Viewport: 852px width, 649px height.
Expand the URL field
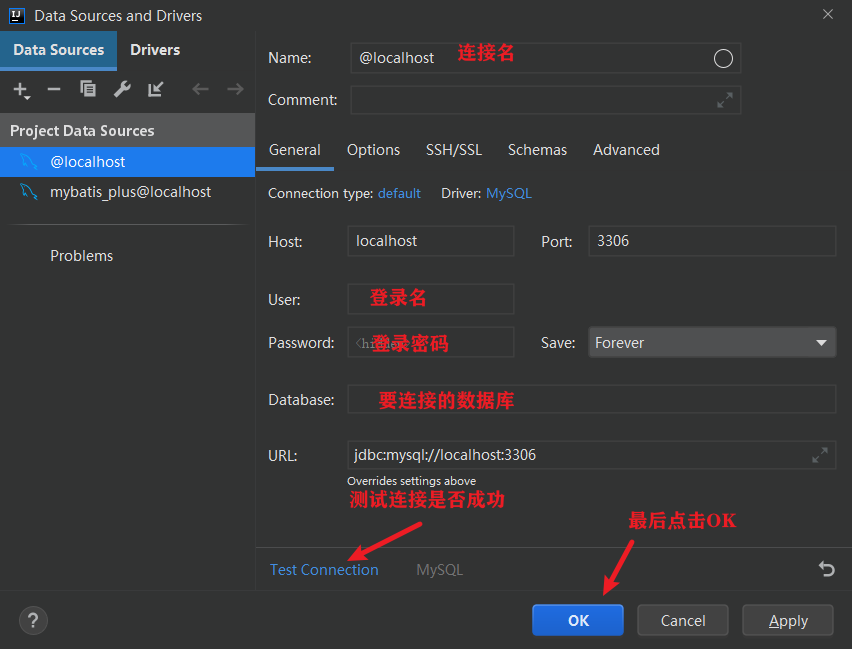pyautogui.click(x=819, y=455)
